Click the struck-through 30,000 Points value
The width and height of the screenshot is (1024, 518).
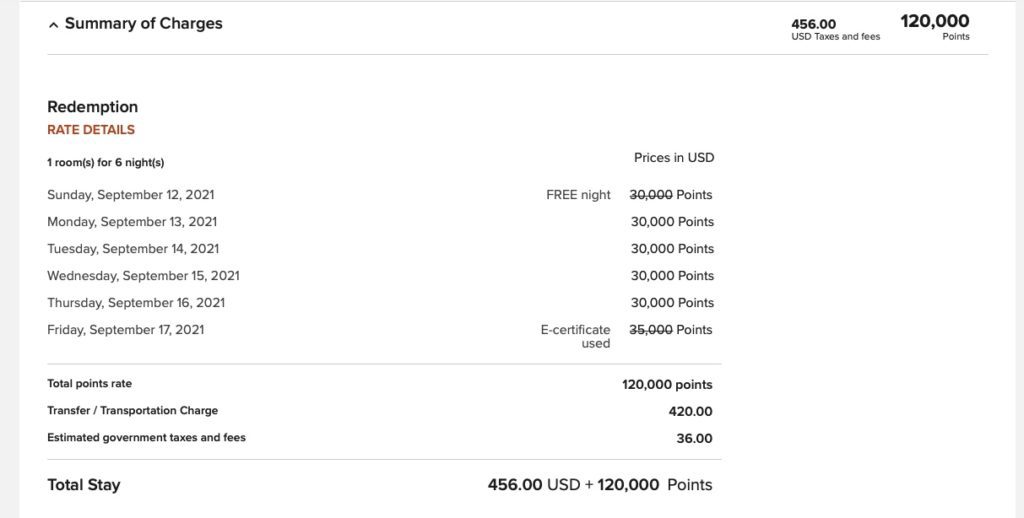coord(670,195)
